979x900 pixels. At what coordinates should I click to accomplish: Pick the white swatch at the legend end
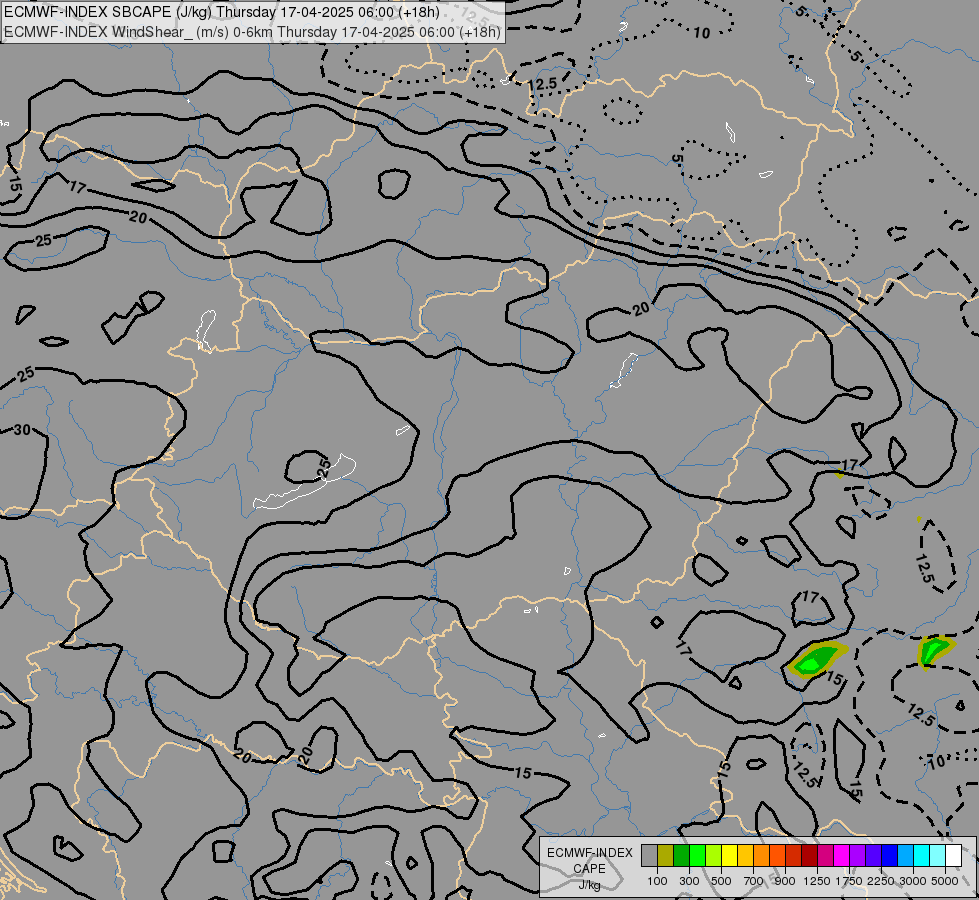953,855
